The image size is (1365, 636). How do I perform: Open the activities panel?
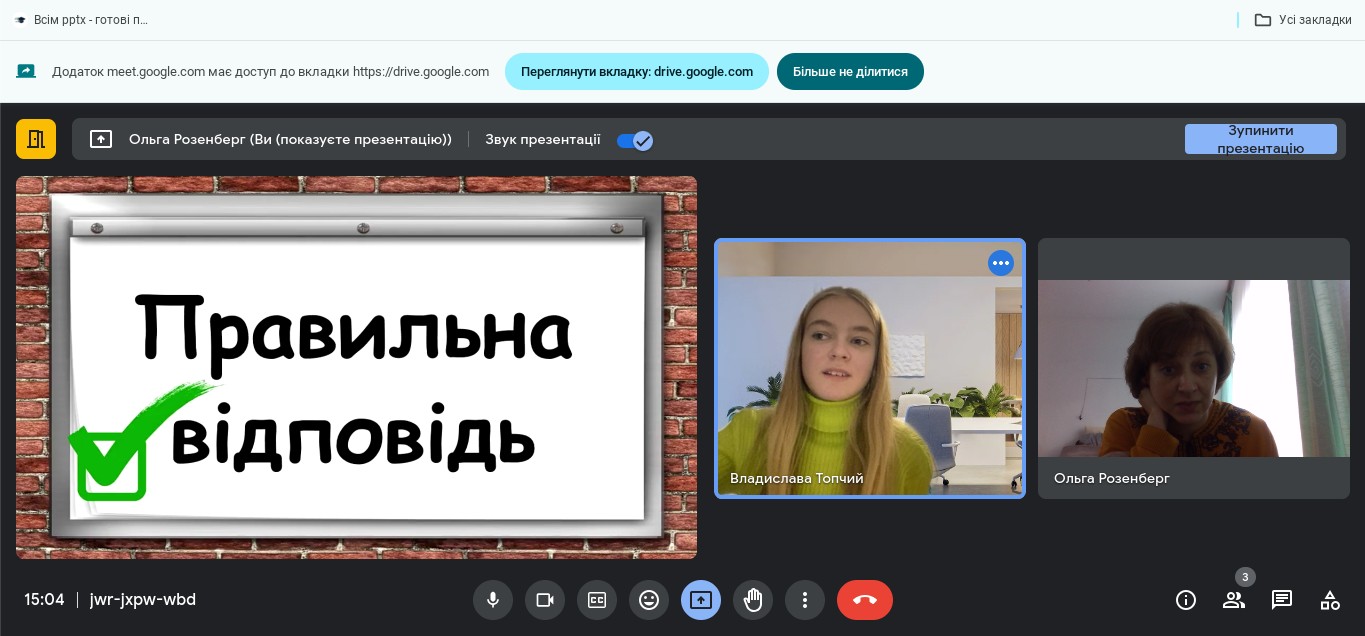1330,600
